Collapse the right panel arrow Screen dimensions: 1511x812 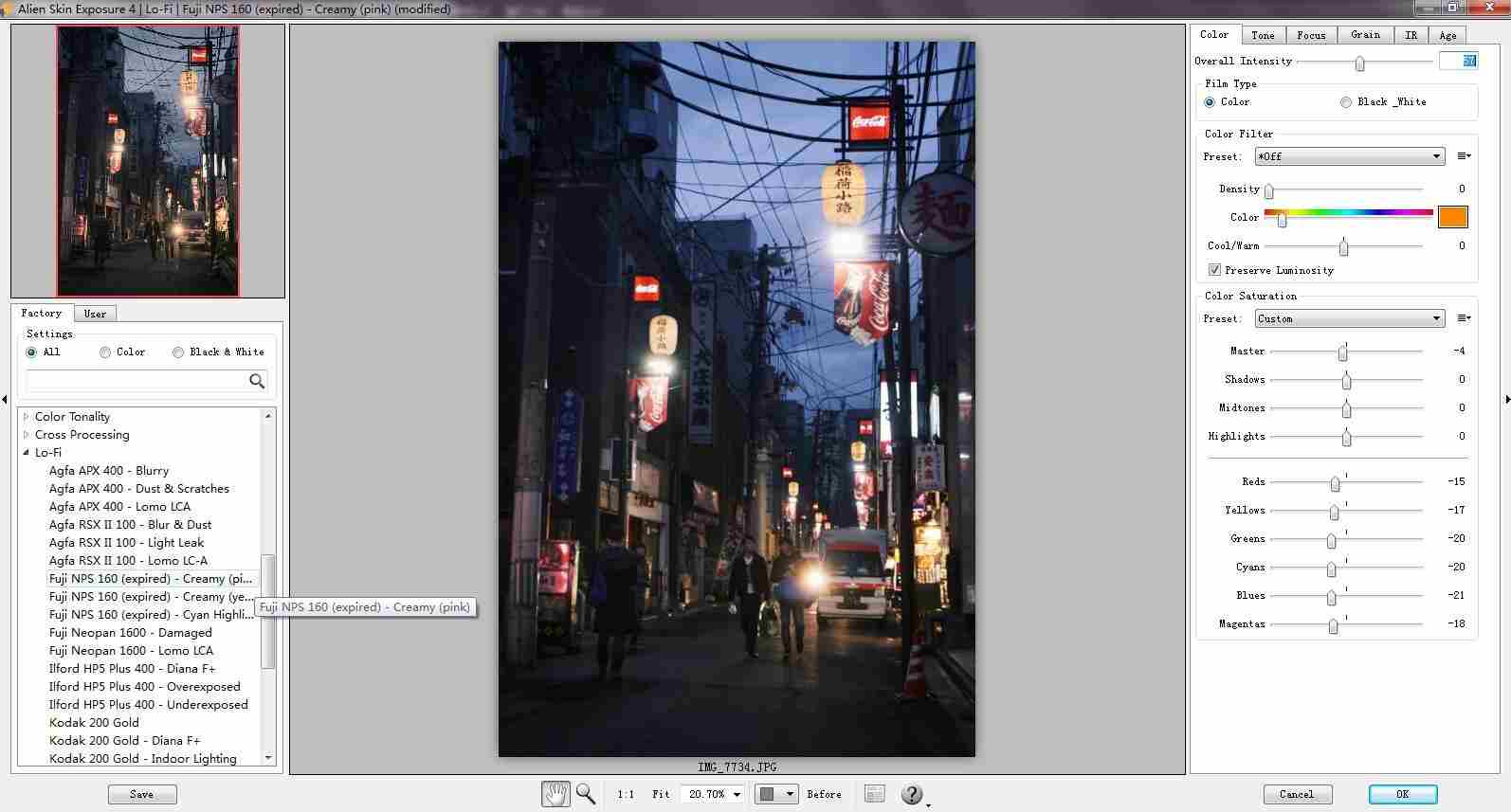pyautogui.click(x=1507, y=400)
